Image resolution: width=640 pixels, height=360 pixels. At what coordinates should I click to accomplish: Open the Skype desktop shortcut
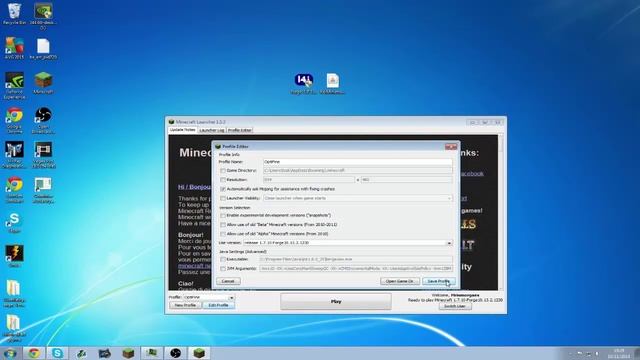click(14, 223)
